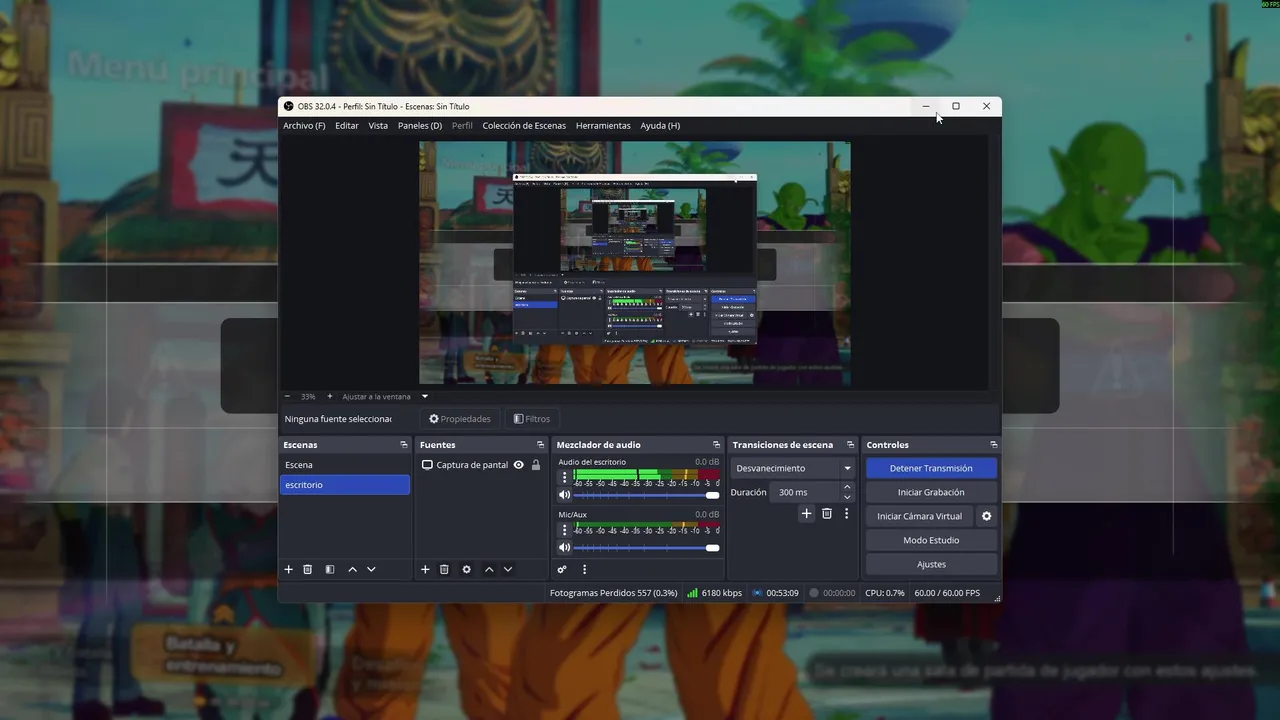Toggle lock on Captura de pantalla source

pyautogui.click(x=536, y=465)
